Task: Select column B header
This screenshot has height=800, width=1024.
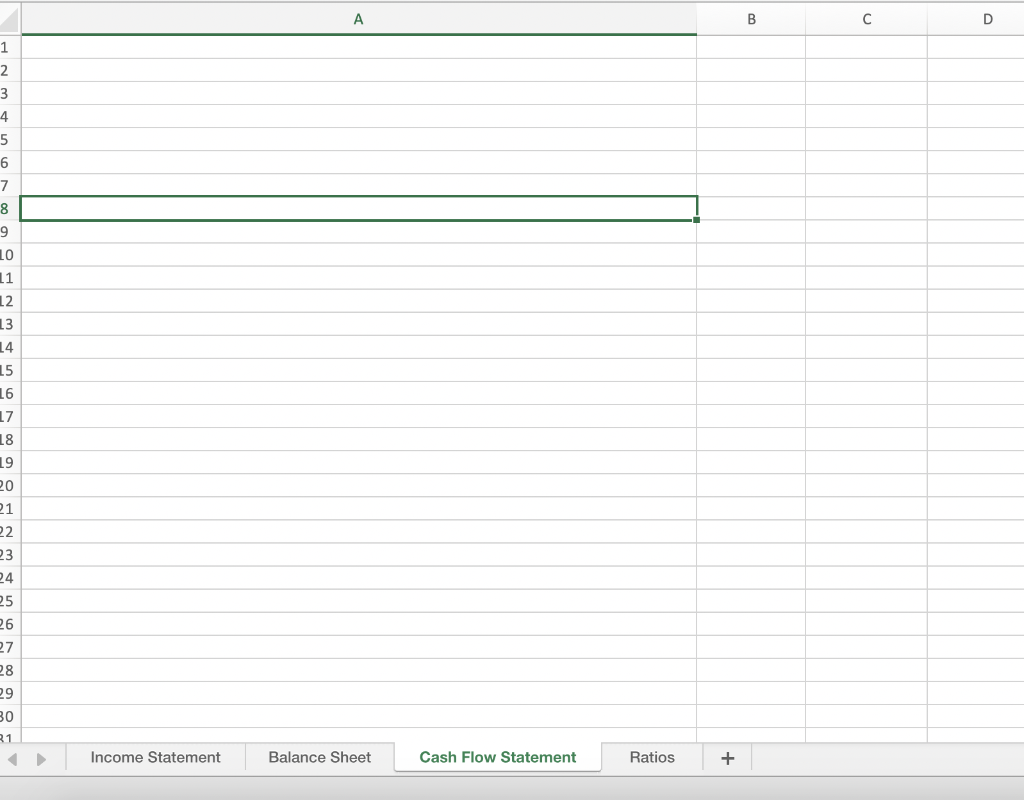Action: click(x=751, y=19)
